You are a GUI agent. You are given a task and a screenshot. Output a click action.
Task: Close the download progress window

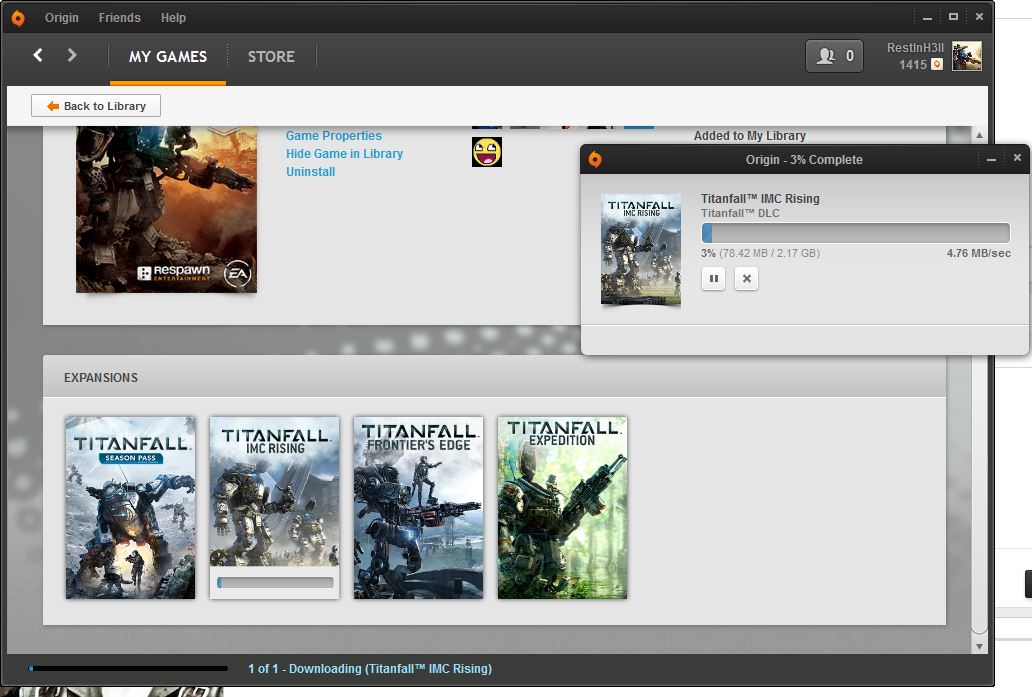[1017, 158]
